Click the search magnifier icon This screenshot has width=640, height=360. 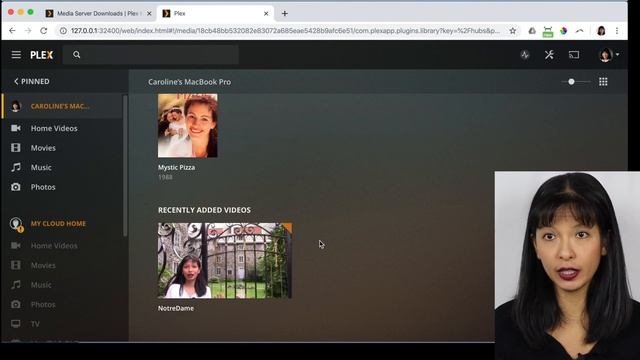tap(77, 54)
